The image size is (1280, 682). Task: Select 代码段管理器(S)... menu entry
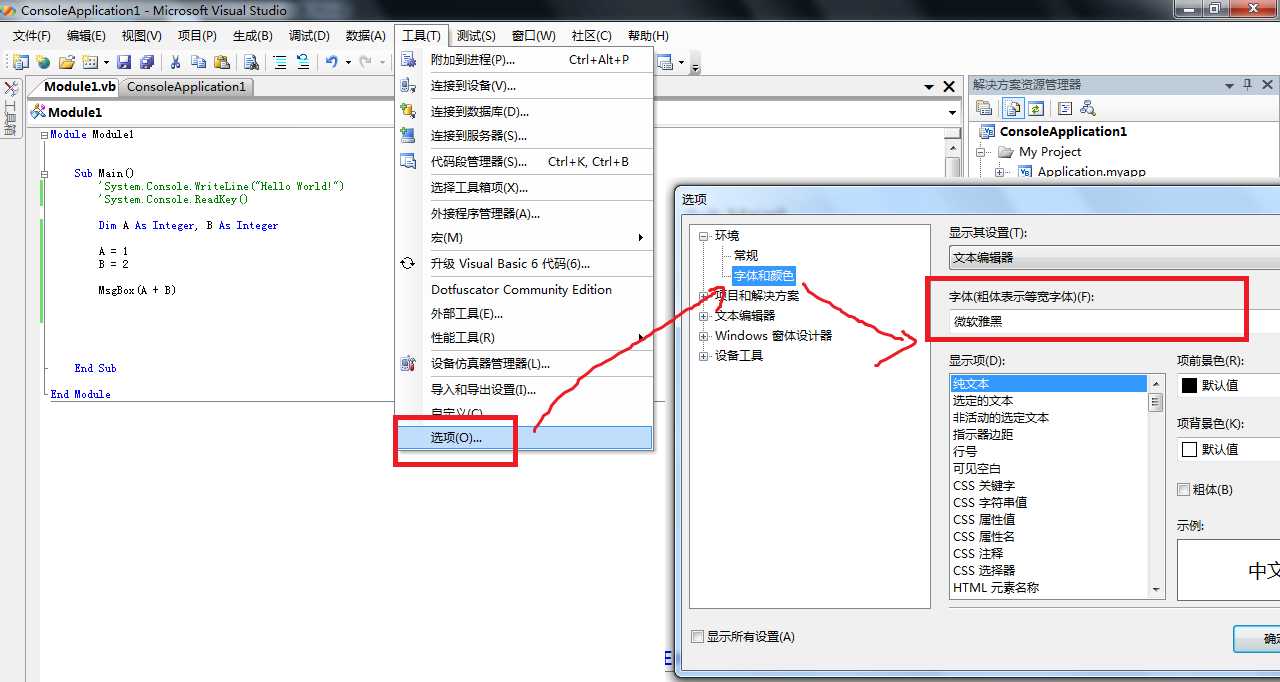pos(524,162)
